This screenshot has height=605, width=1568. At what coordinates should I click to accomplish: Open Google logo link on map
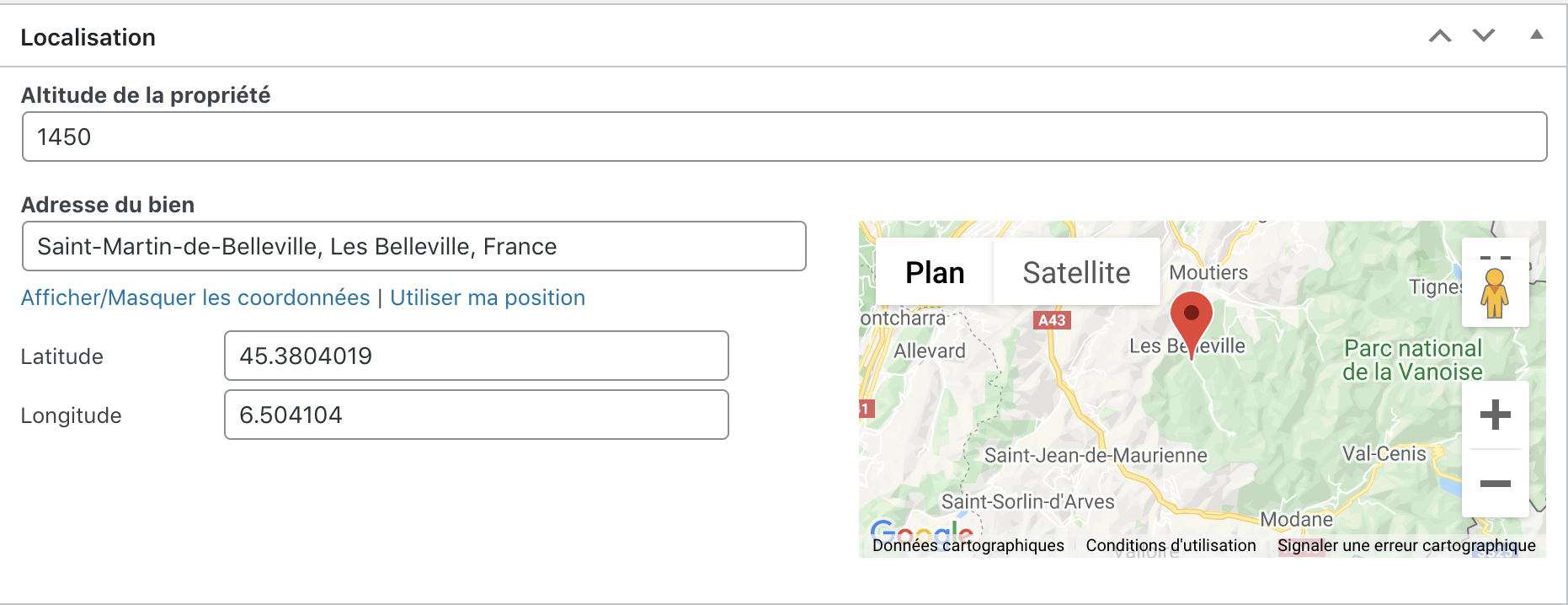[921, 530]
